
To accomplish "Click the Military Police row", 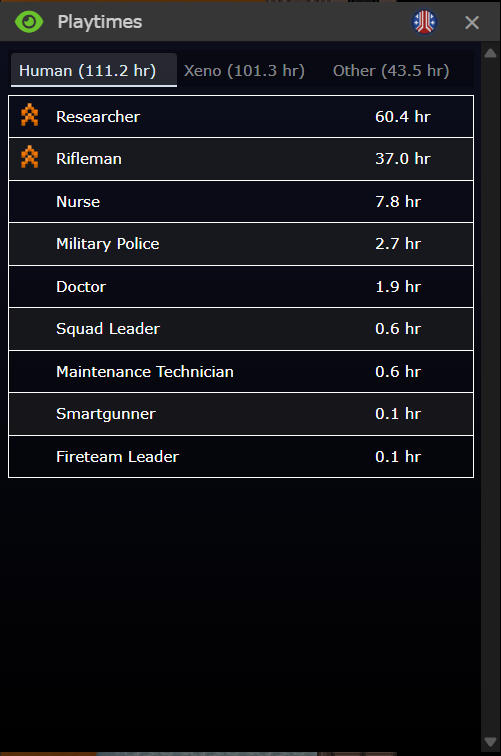I will click(x=241, y=244).
